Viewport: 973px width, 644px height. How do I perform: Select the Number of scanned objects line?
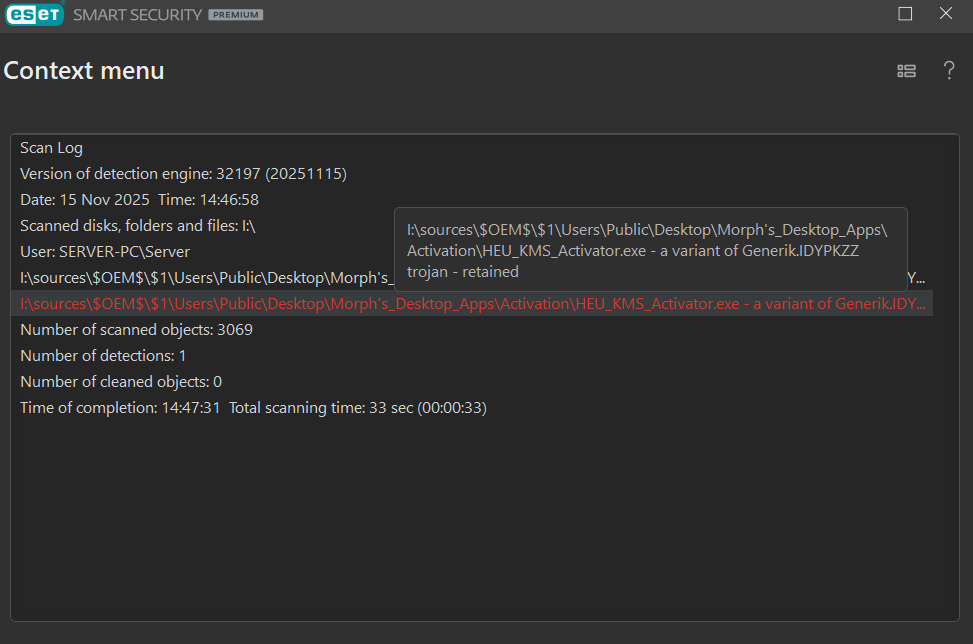(136, 329)
